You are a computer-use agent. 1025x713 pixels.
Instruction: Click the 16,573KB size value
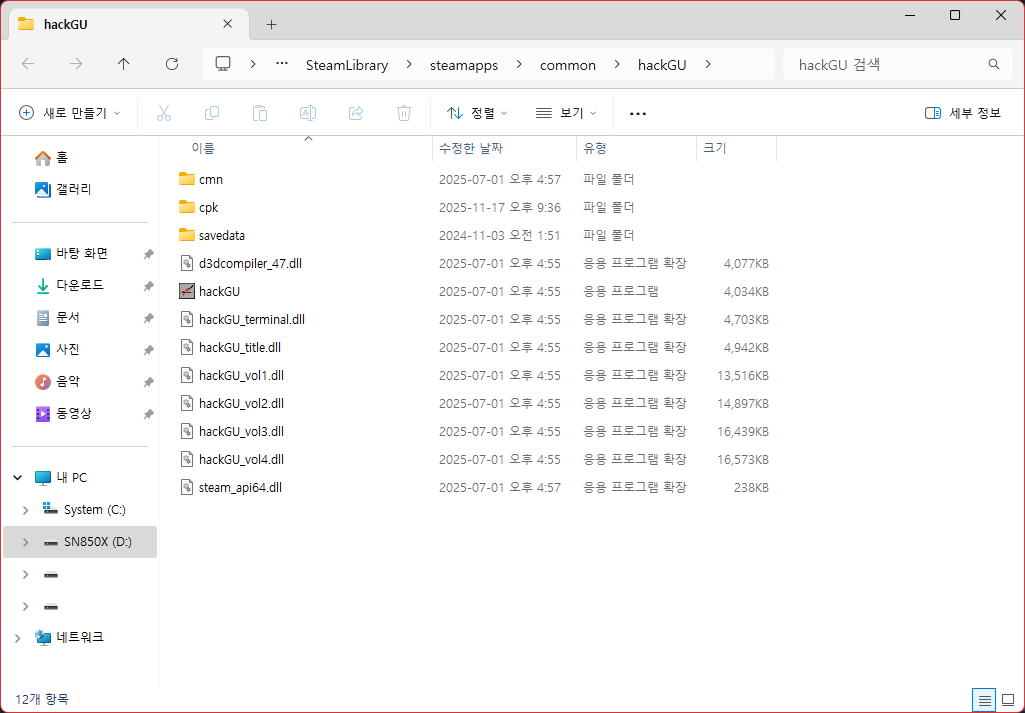743,460
